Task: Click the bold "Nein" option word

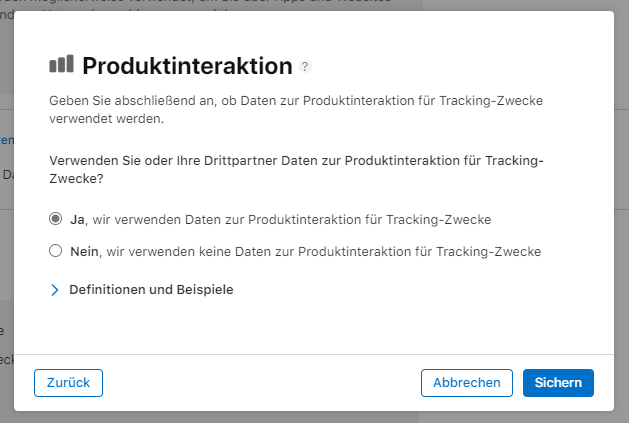Action: [x=84, y=252]
